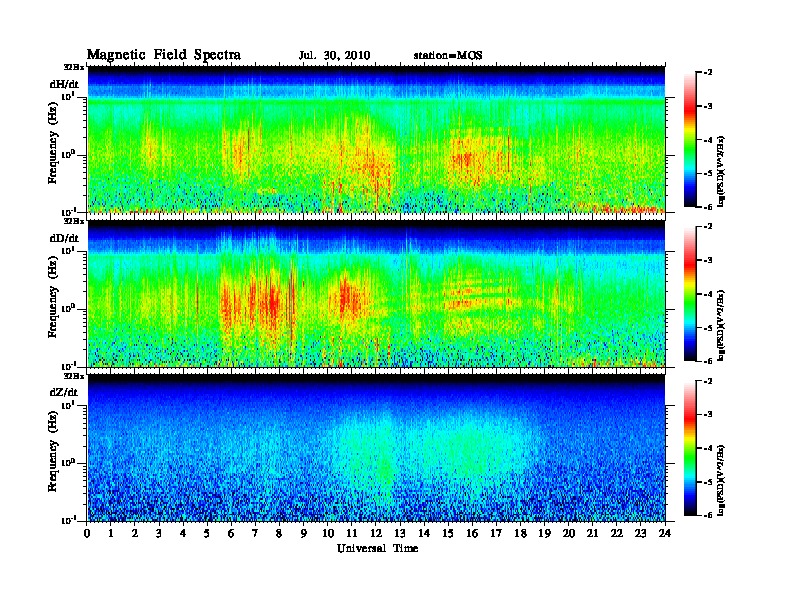Click the date 'Jul. 30, 2010'
792x612 pixels.
[334, 56]
